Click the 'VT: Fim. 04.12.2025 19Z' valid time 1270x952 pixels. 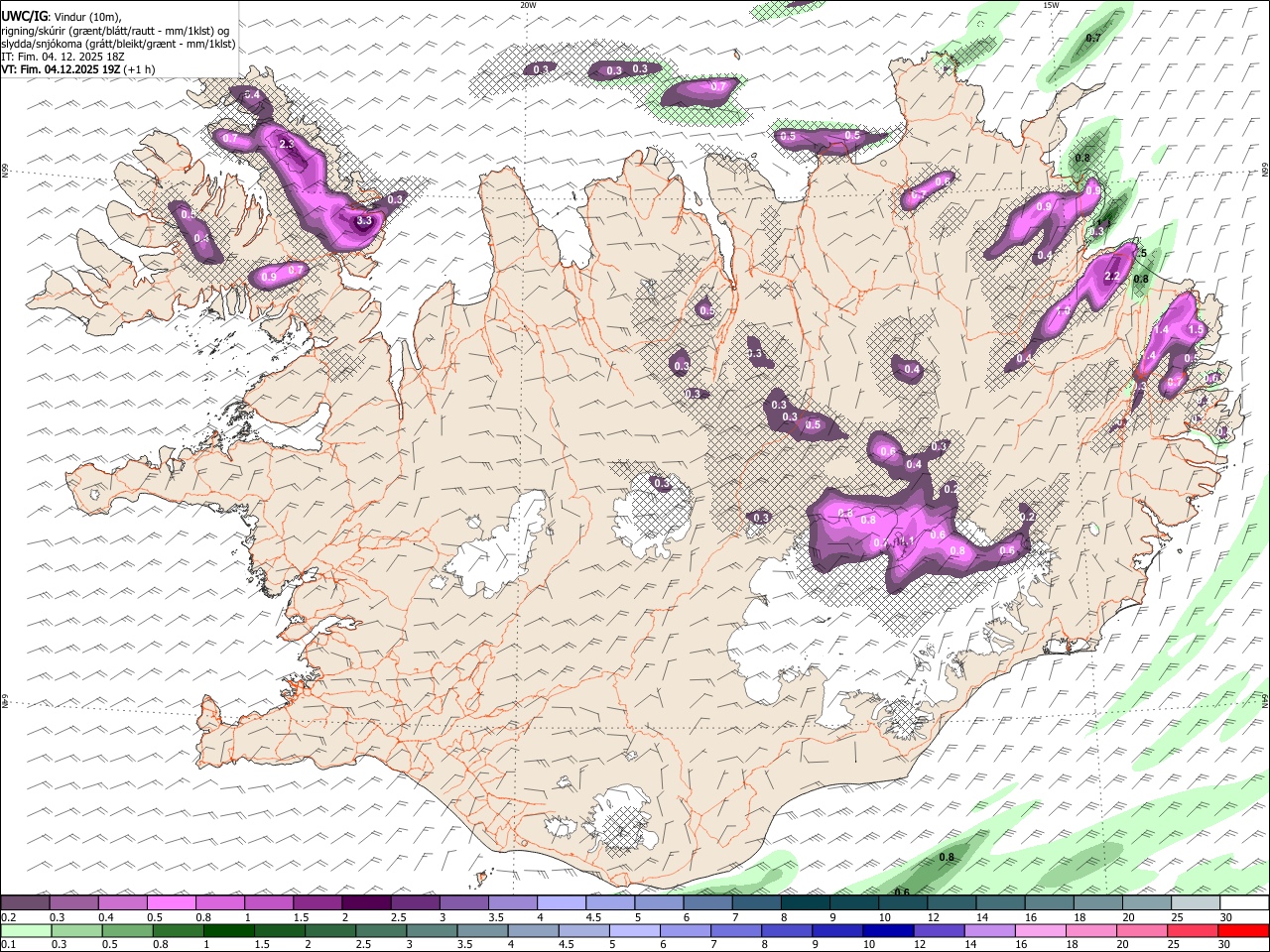[x=62, y=69]
